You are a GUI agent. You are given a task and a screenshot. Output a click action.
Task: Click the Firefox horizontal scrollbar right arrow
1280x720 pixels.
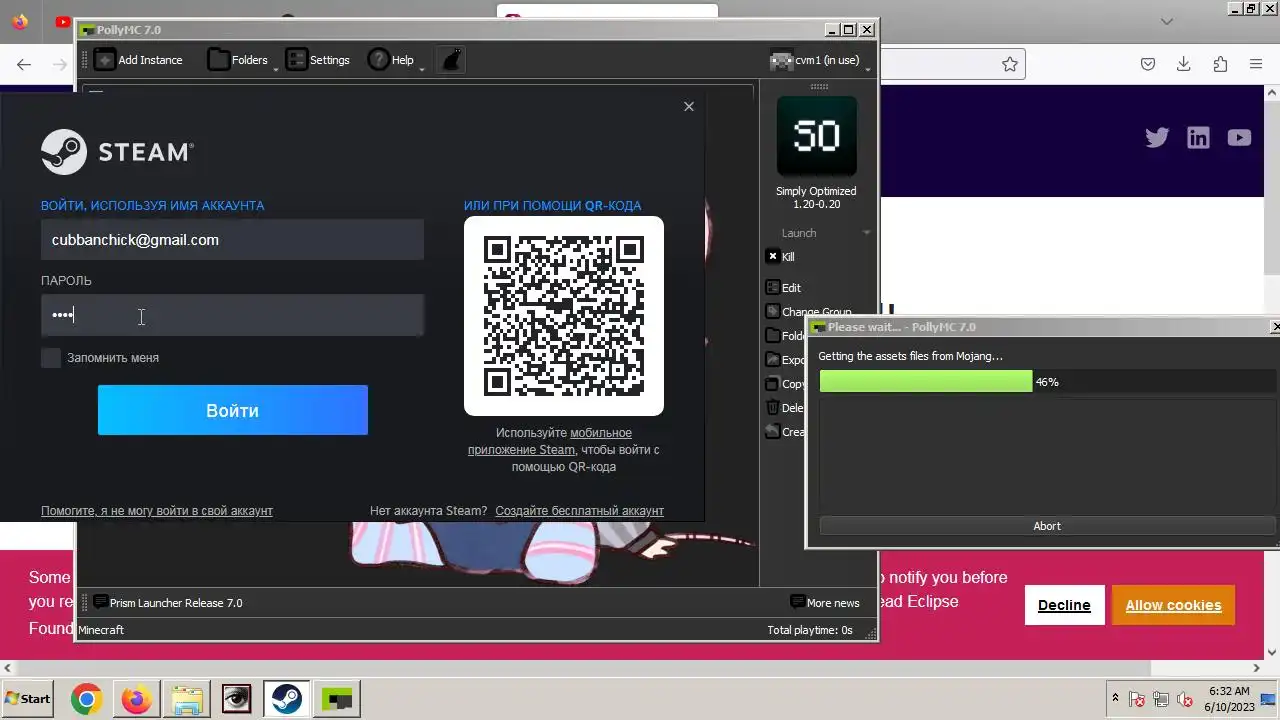tap(1257, 668)
